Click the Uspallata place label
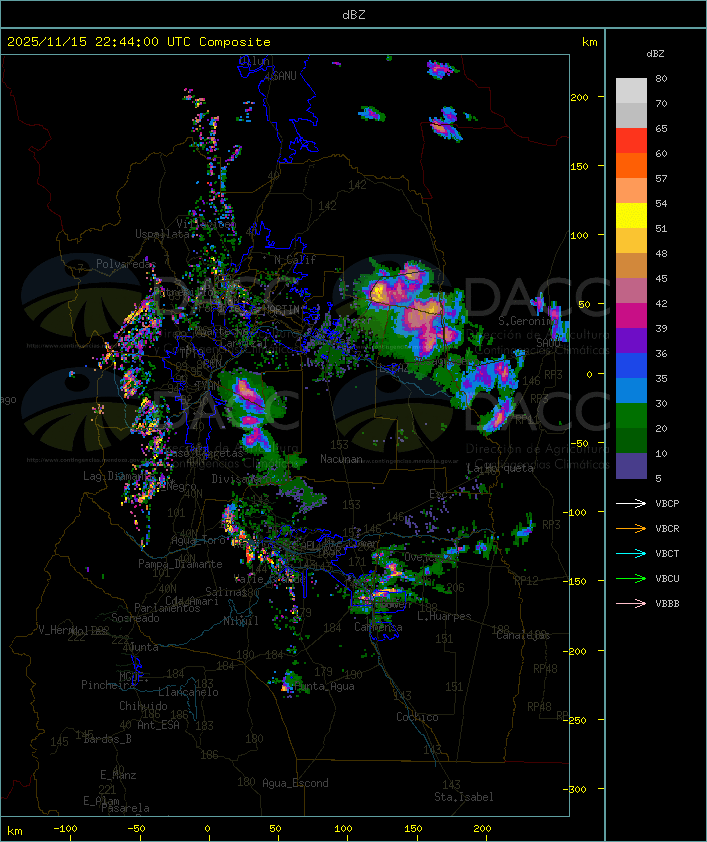 (162, 234)
